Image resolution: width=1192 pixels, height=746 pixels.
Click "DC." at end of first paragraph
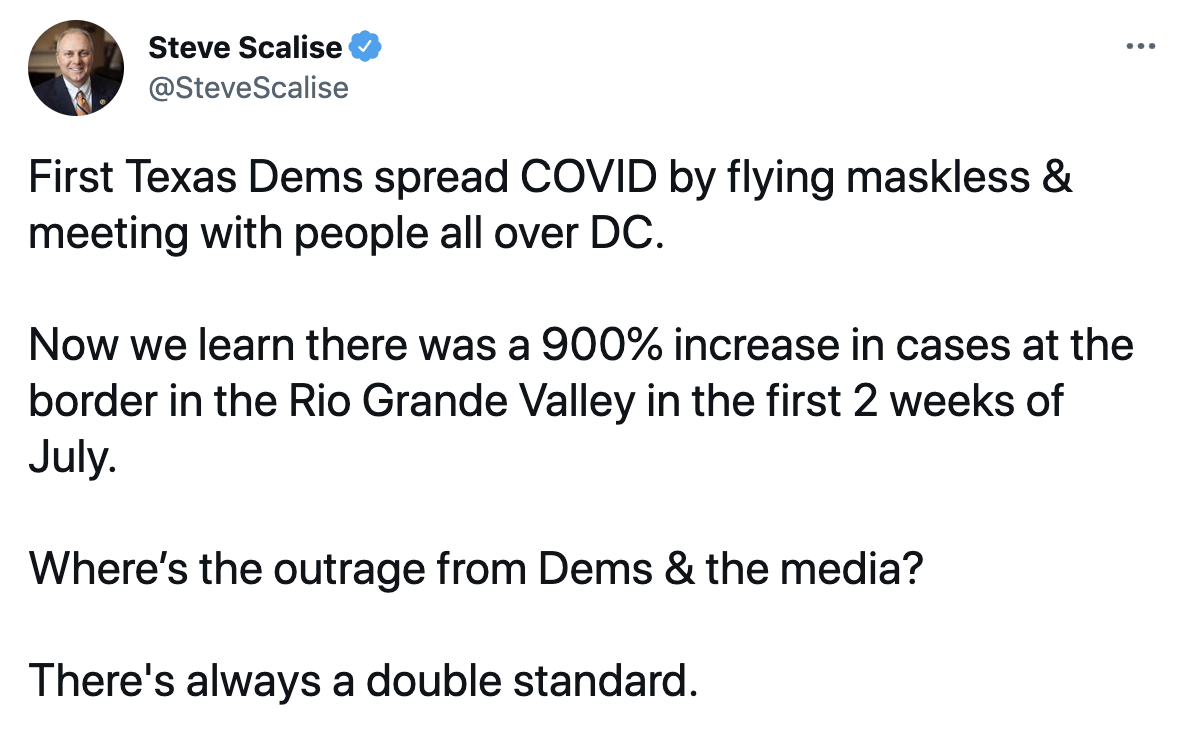click(632, 235)
